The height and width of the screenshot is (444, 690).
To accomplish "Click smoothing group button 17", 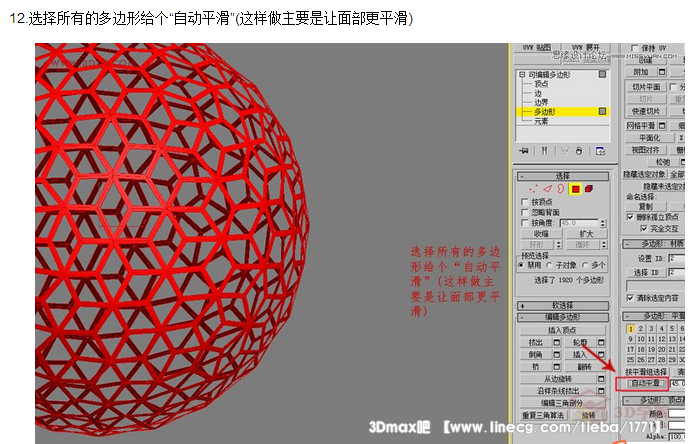I will tap(631, 349).
